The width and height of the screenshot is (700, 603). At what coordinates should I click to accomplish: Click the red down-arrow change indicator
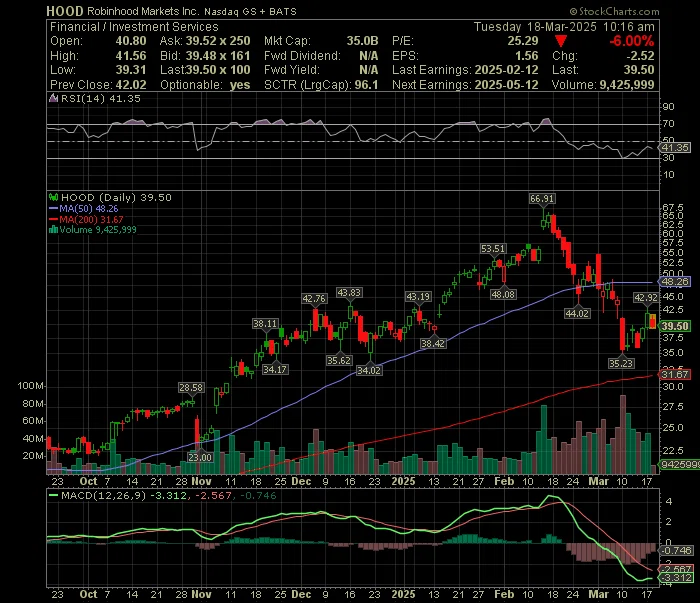coord(561,41)
